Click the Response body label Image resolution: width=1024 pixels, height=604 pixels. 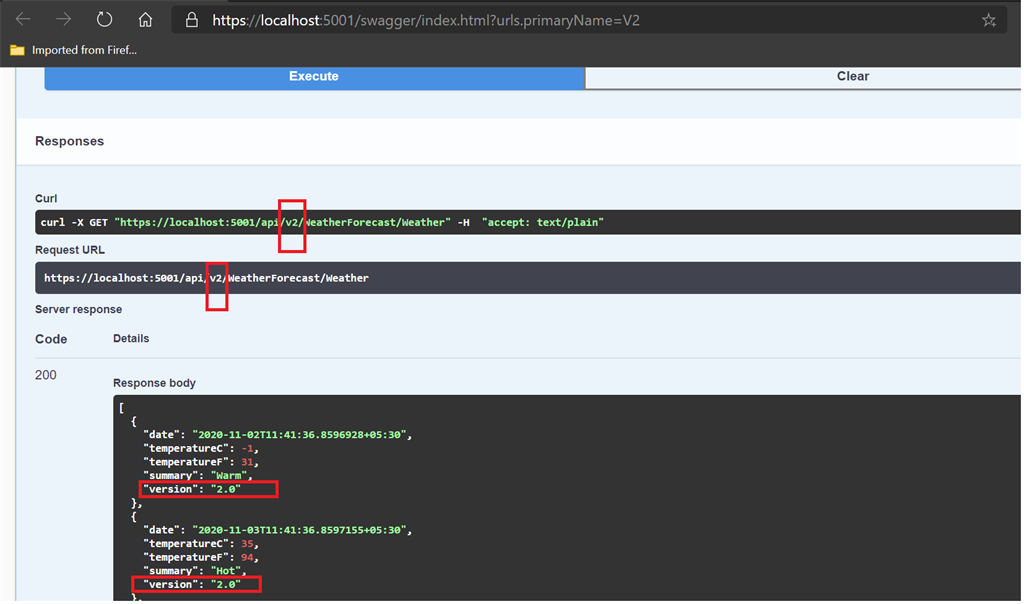(154, 382)
